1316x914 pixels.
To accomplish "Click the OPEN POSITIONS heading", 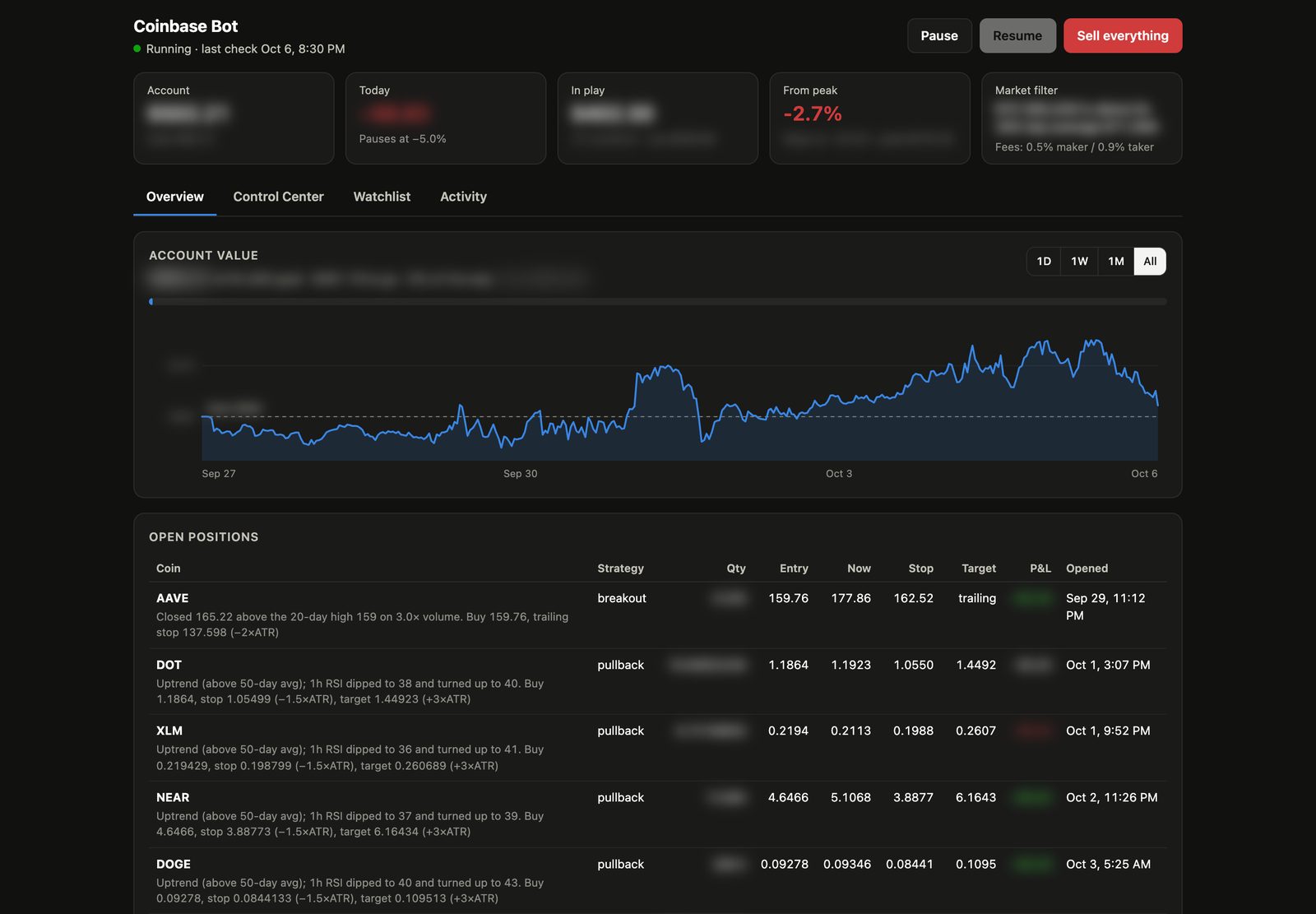I will (x=203, y=537).
